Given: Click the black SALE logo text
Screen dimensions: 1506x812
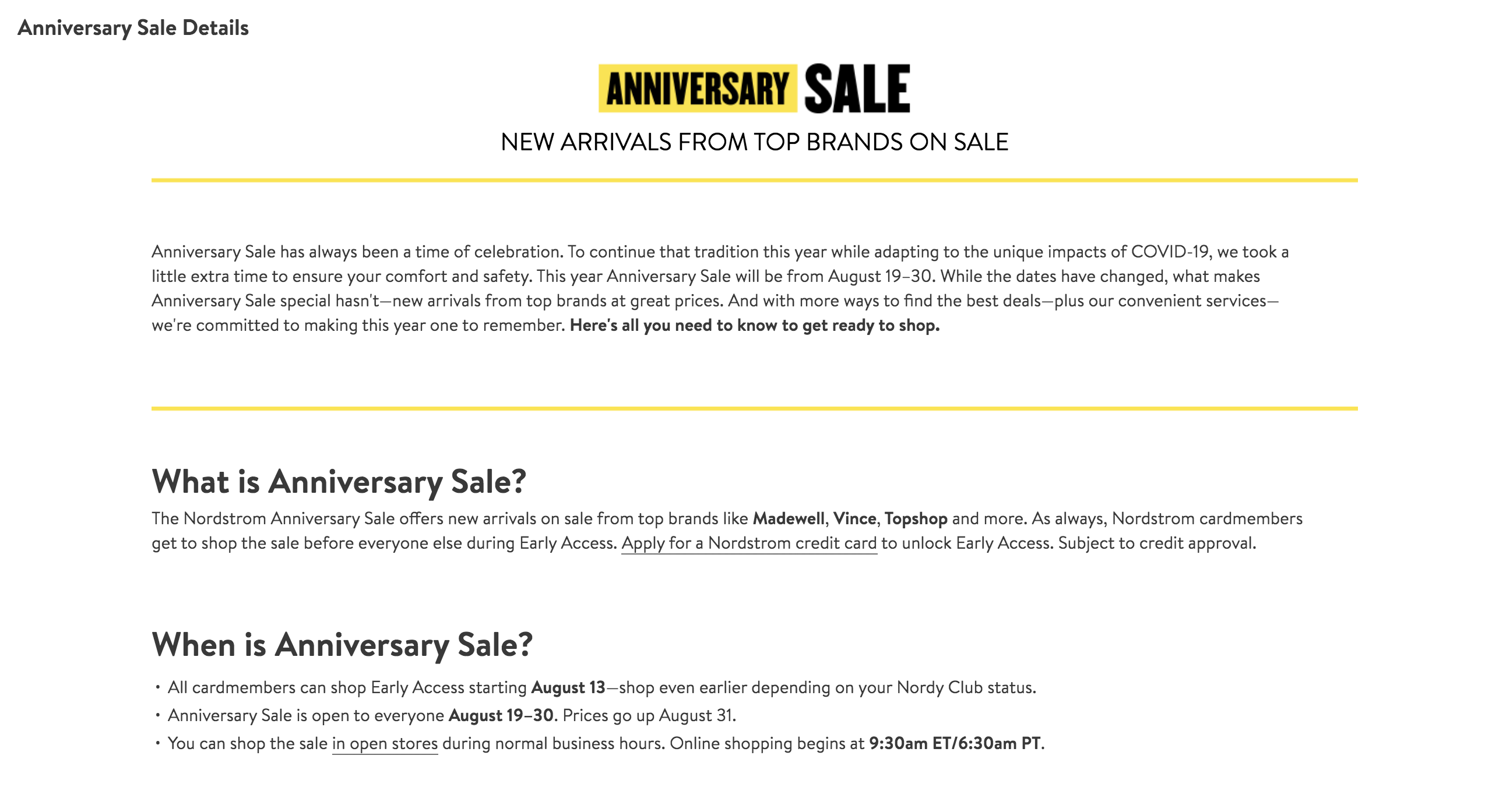Looking at the screenshot, I should click(857, 89).
